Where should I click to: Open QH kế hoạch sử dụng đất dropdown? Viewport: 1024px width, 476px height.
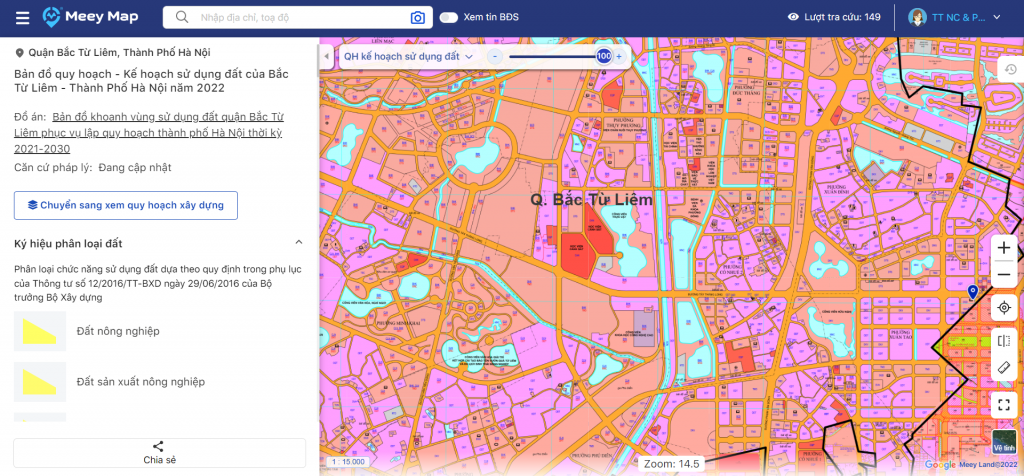point(408,57)
